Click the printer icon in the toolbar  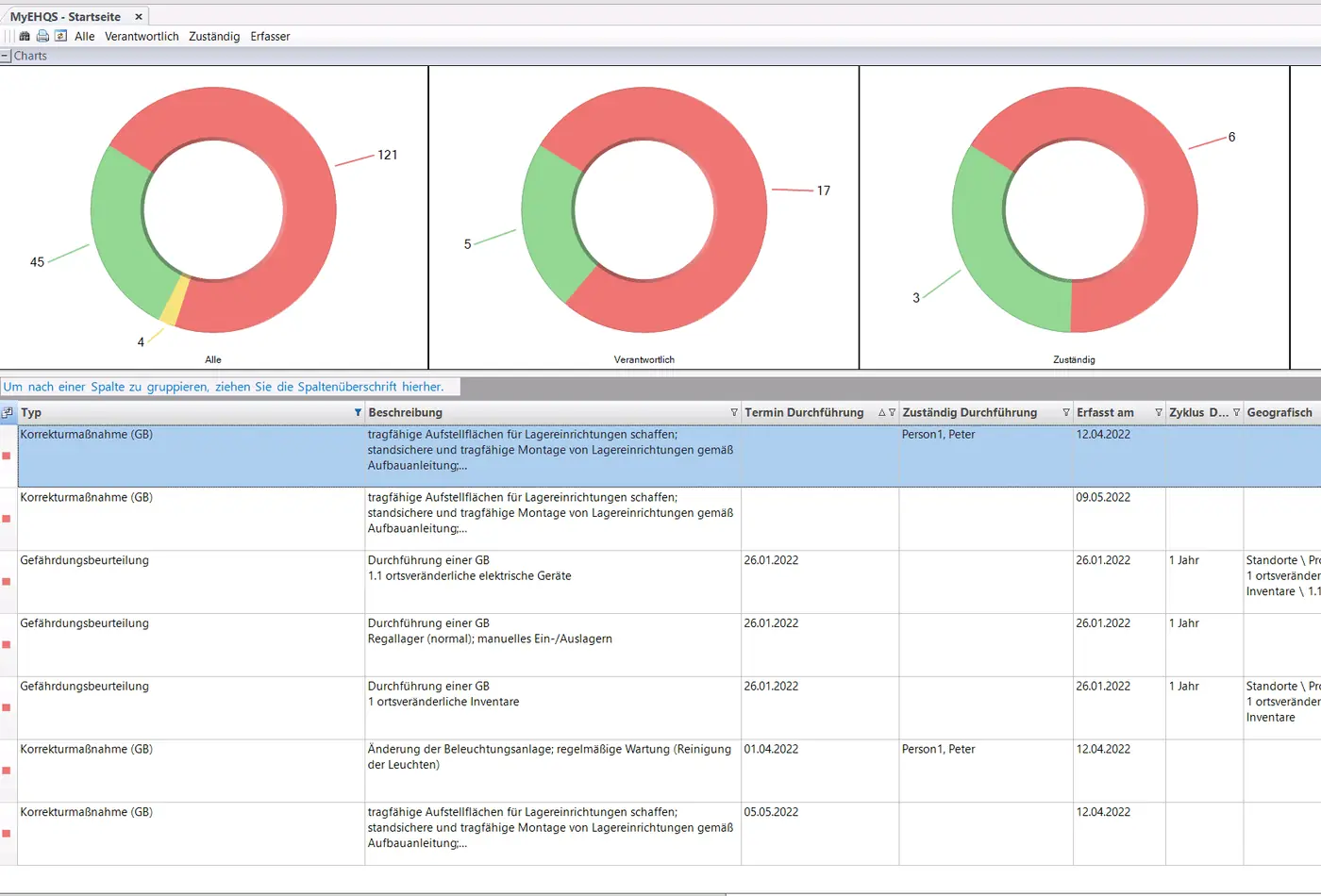click(42, 36)
